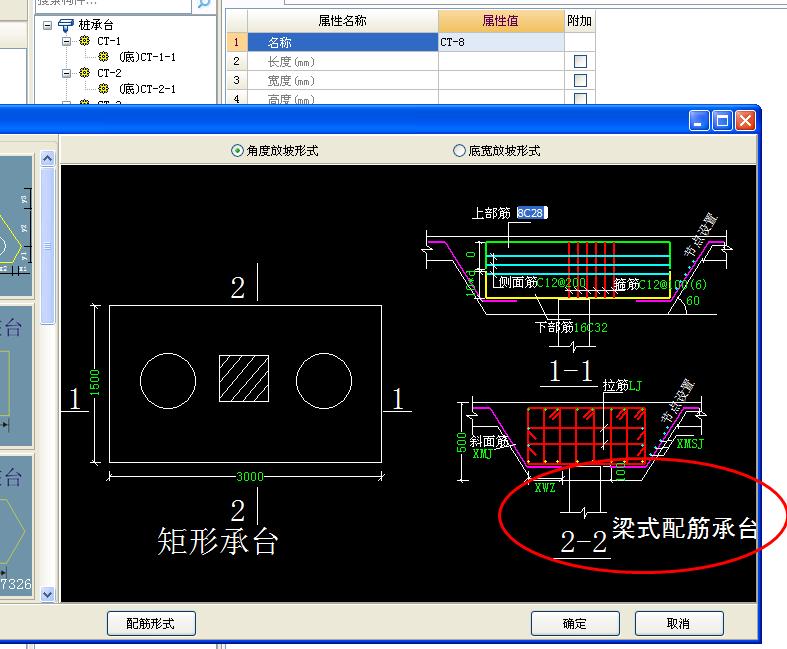Edit the 3000 length dimension

[x=250, y=476]
